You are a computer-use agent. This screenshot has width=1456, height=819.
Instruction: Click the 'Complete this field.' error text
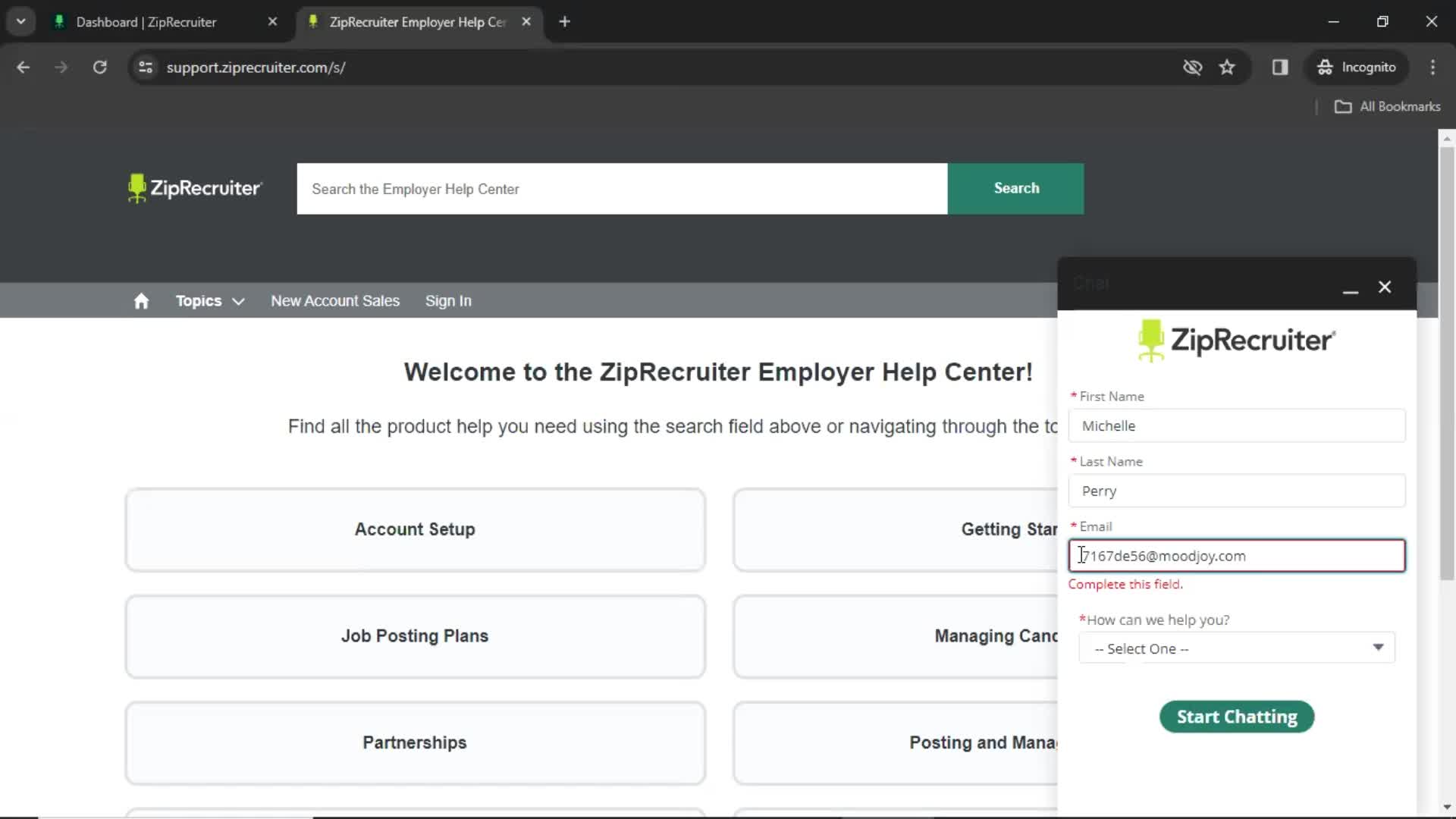[x=1125, y=584]
